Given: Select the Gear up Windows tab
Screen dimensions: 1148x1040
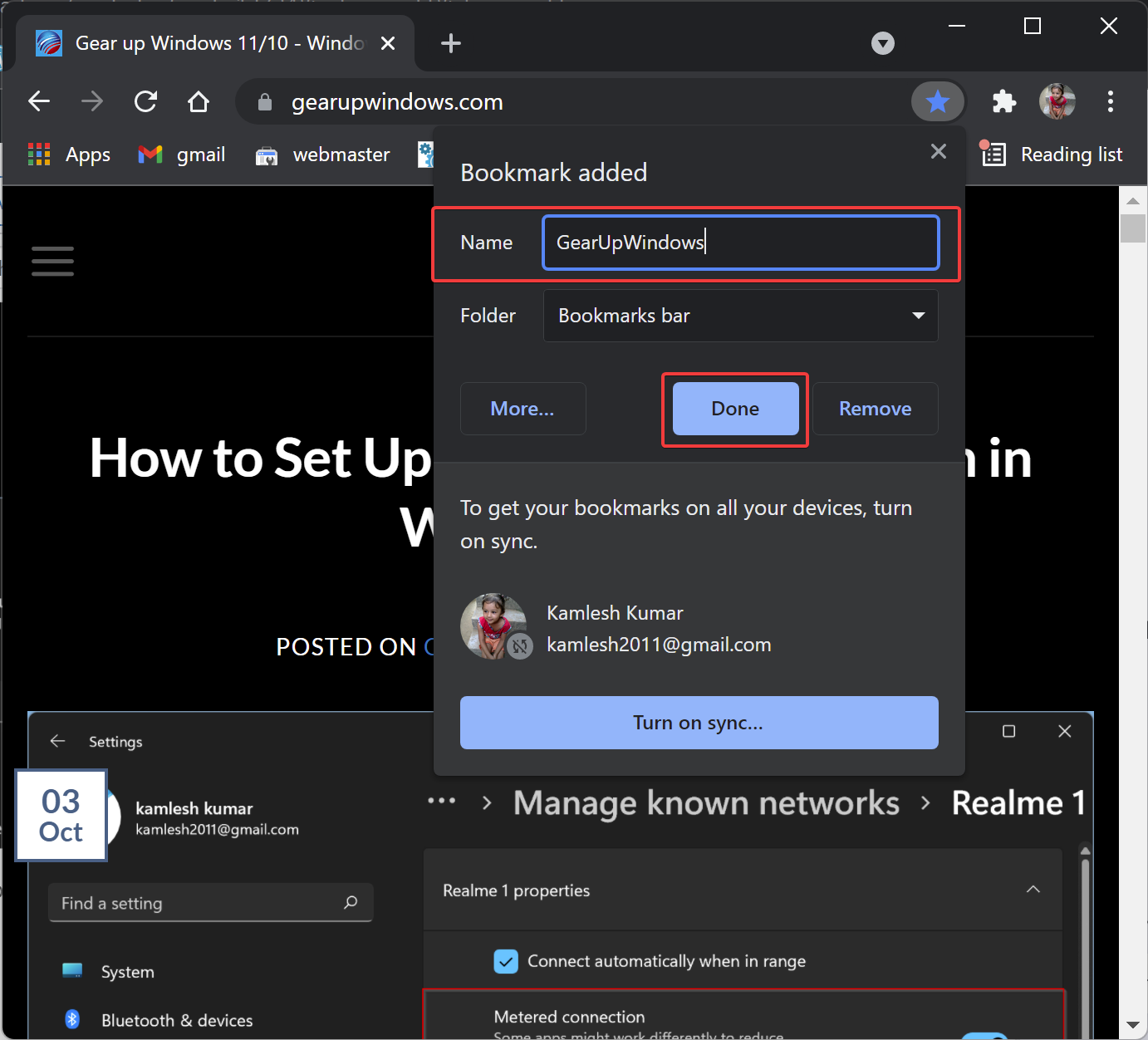Looking at the screenshot, I should 215,43.
